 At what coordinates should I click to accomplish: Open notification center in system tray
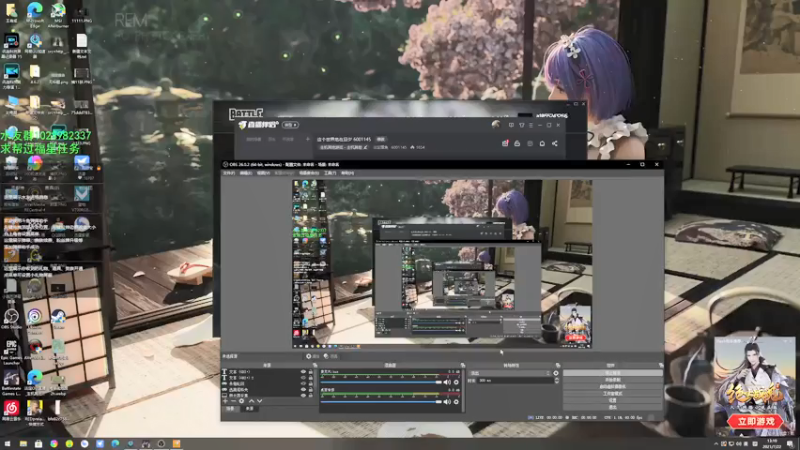pos(790,444)
